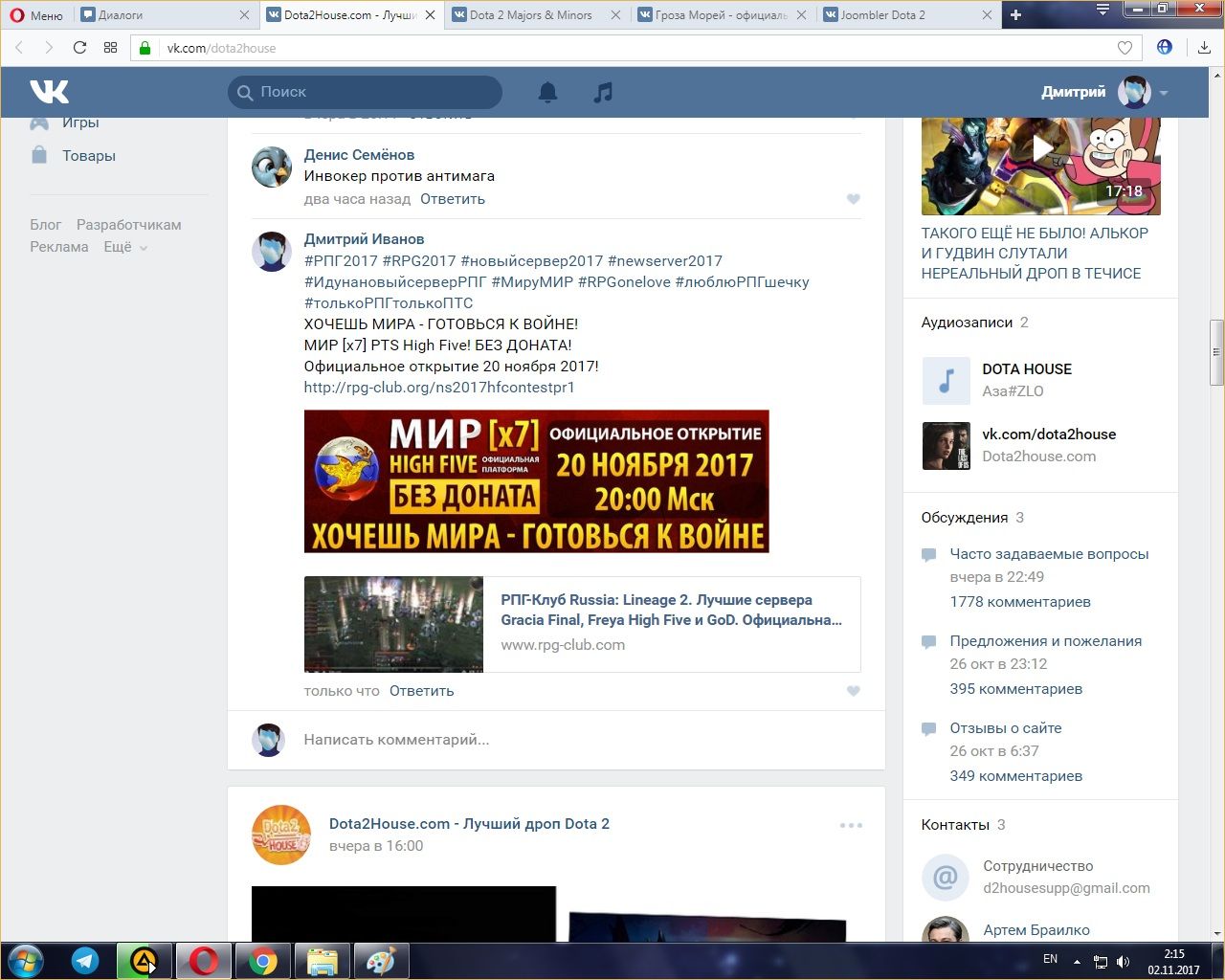Bookmark page with the heart icon
The height and width of the screenshot is (980, 1225).
(1125, 48)
